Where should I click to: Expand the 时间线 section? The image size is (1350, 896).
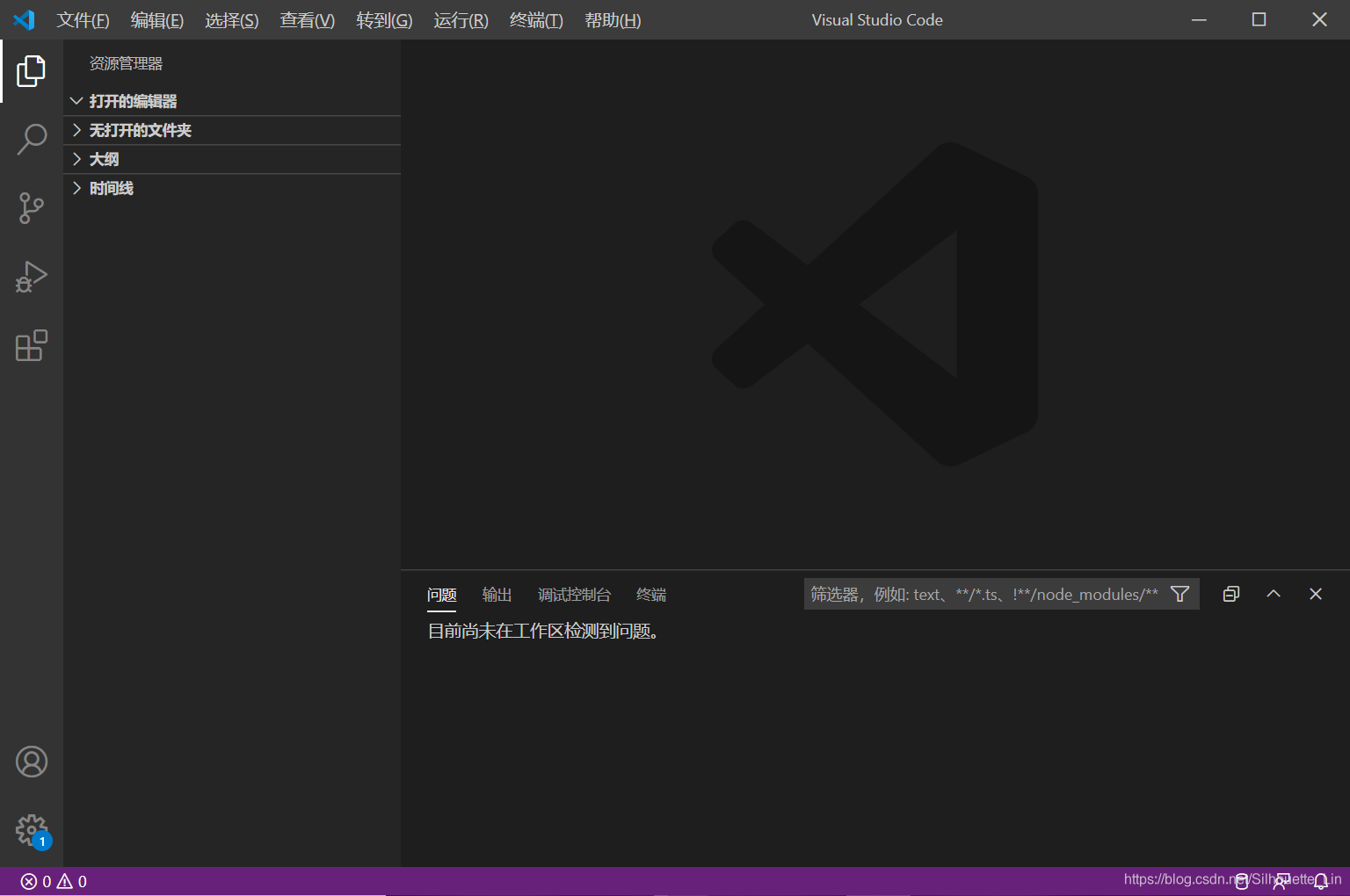point(233,188)
